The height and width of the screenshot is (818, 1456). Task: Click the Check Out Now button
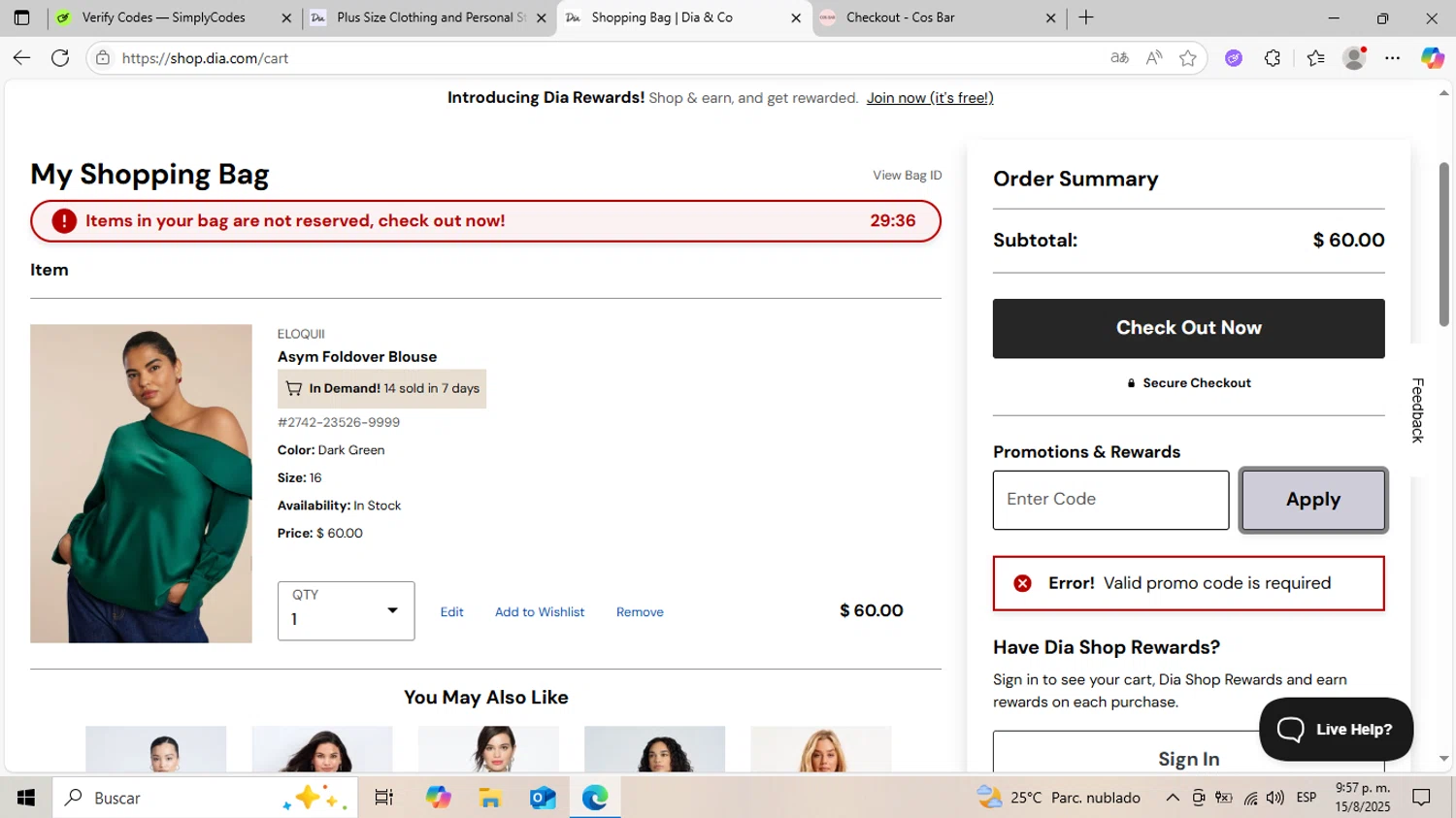coord(1189,328)
